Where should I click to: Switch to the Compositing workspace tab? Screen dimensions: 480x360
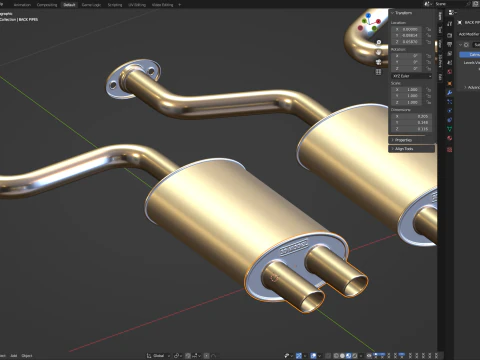(x=47, y=5)
